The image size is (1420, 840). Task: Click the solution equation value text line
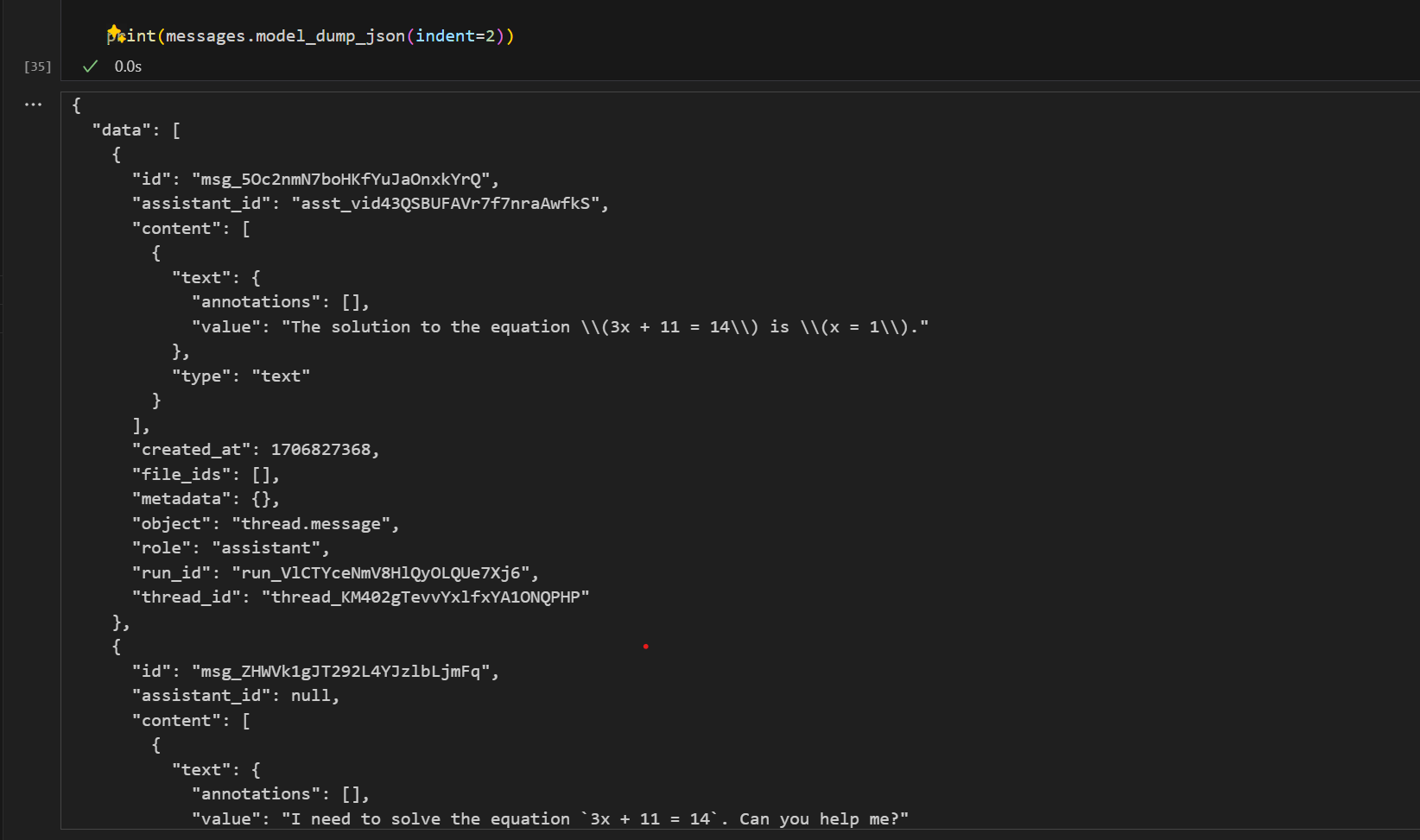point(561,326)
